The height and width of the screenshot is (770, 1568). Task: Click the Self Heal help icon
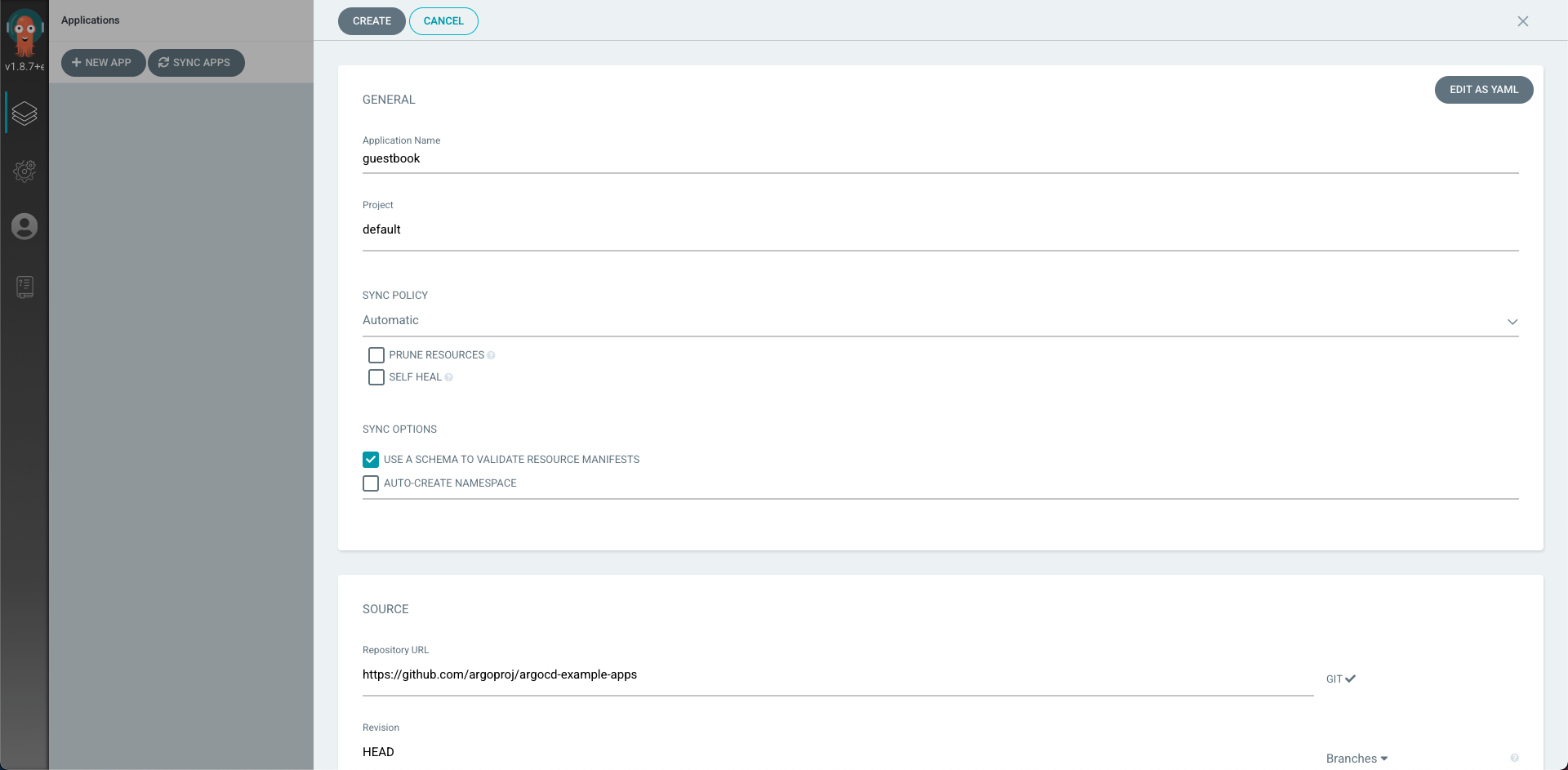(448, 377)
